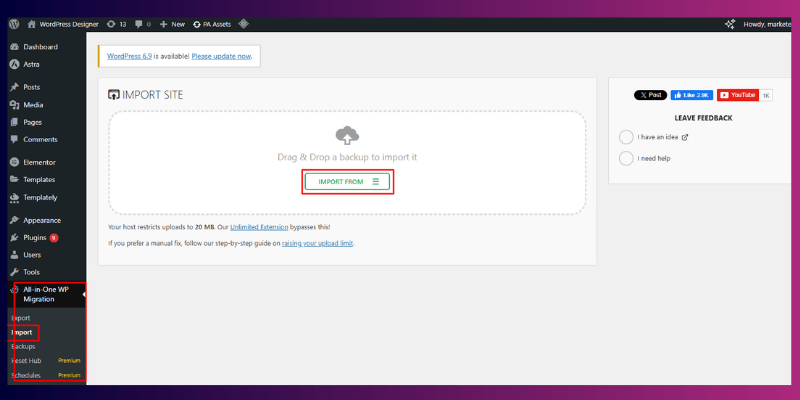This screenshot has height=400, width=800.
Task: Click the Posts pushpin icon
Action: pyautogui.click(x=14, y=87)
